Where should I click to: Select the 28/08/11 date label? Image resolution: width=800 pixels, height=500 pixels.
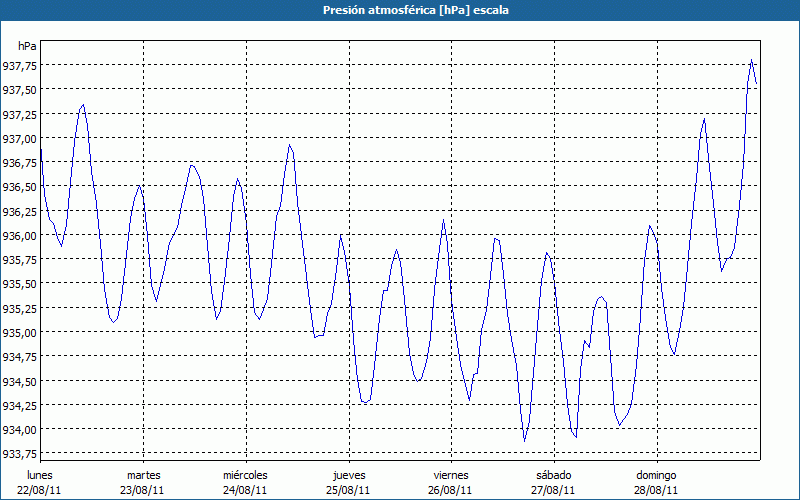656,490
